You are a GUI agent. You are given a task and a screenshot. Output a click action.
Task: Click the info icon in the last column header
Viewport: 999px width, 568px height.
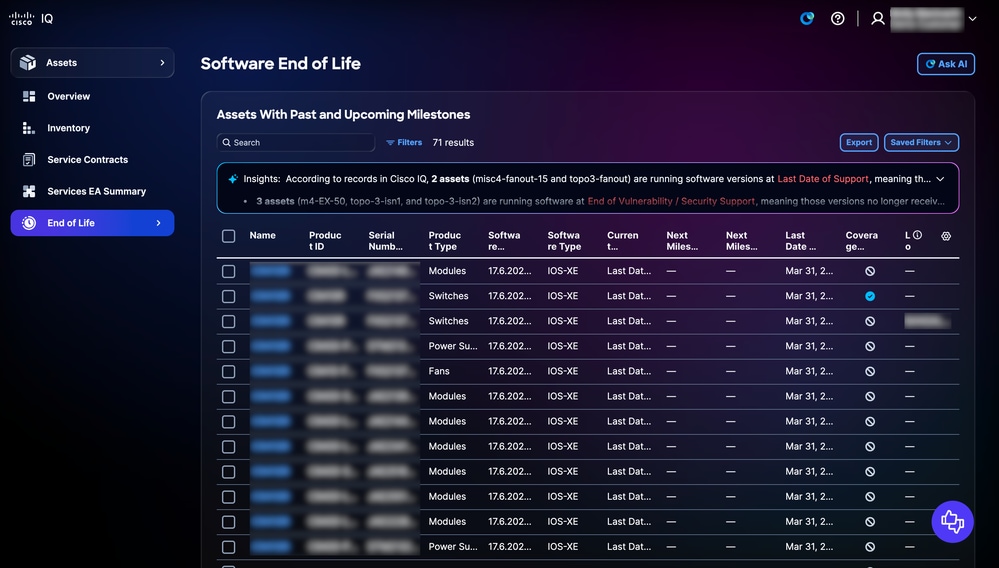pos(917,235)
